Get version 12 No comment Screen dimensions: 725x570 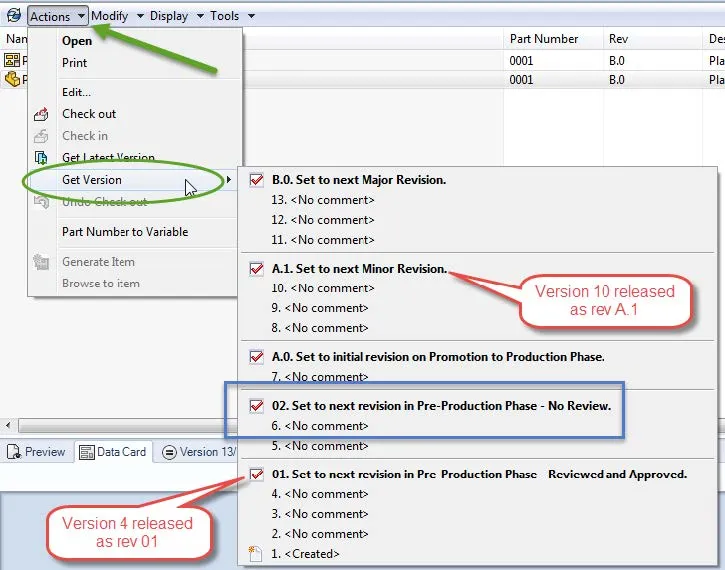click(x=323, y=220)
